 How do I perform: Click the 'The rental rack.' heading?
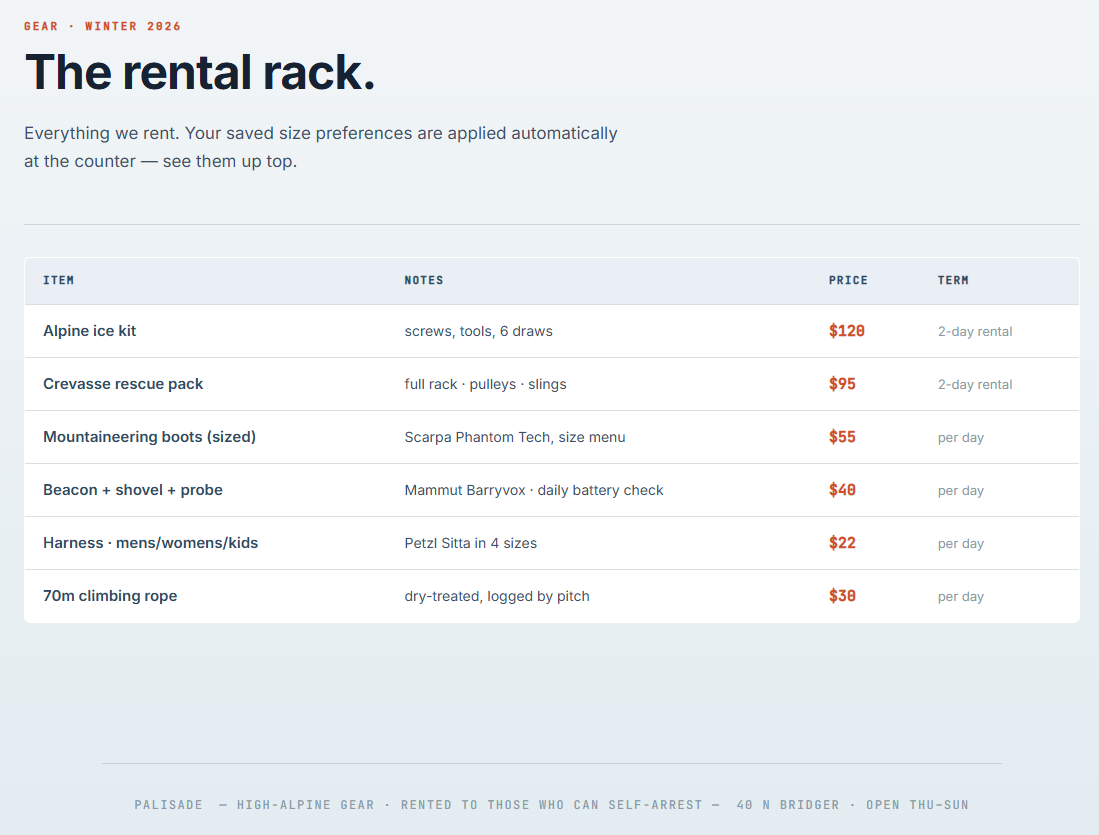click(x=200, y=72)
